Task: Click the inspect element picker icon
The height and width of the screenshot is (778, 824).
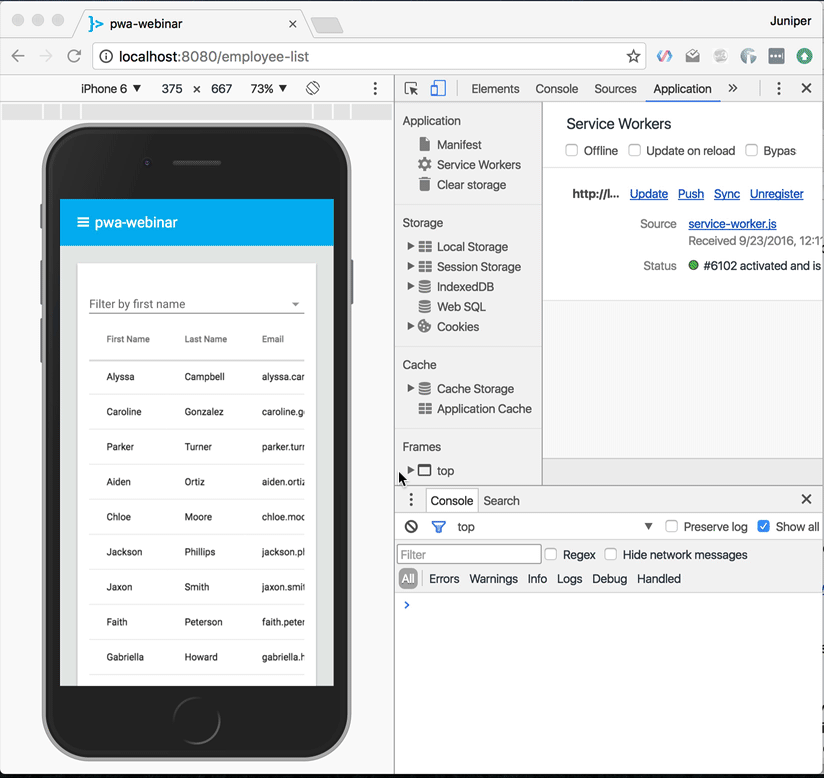Action: pos(411,89)
